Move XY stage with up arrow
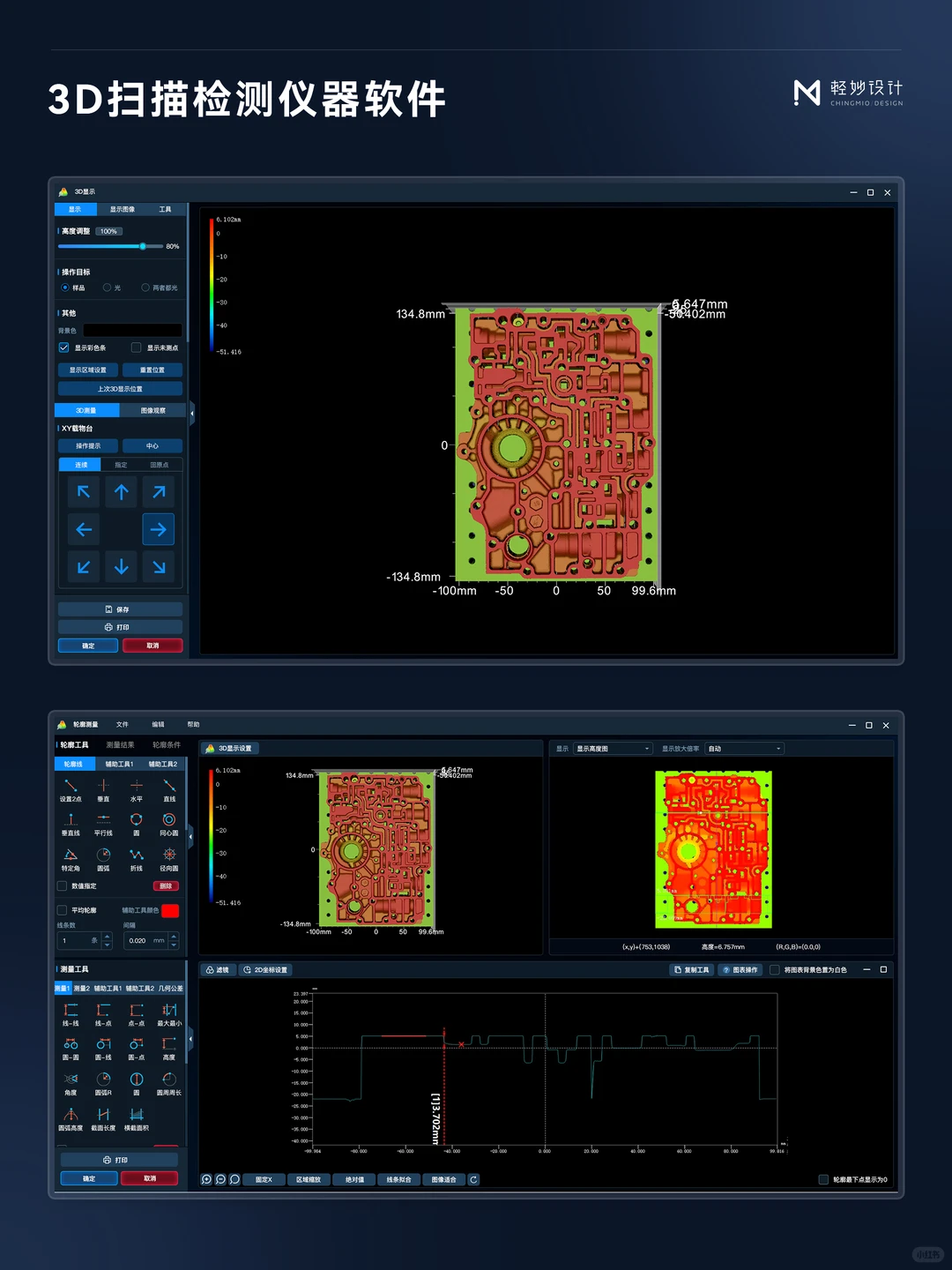952x1270 pixels. pyautogui.click(x=122, y=492)
